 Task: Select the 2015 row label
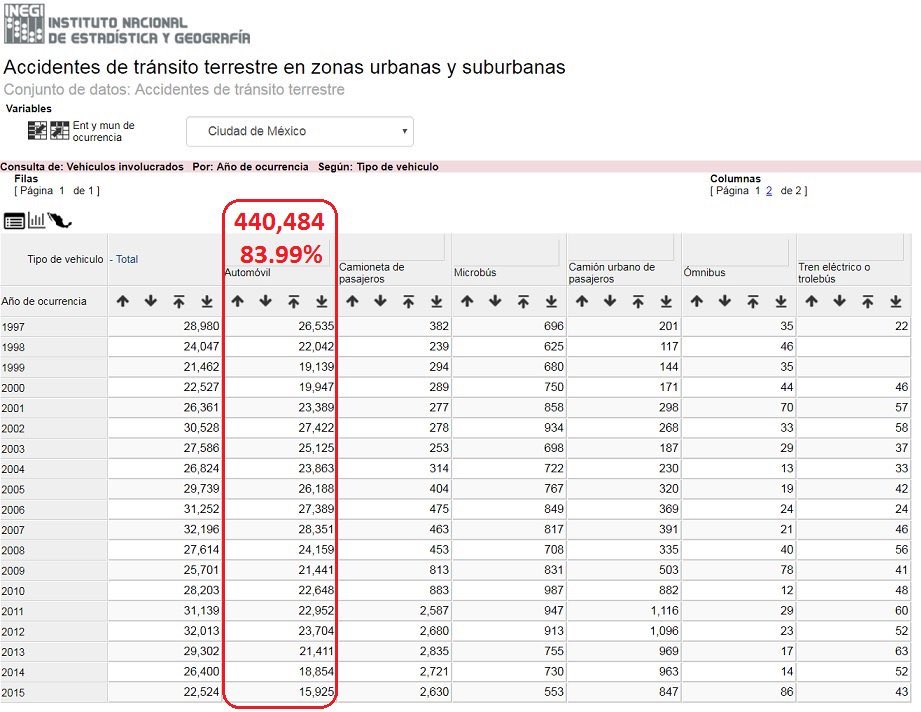(13, 693)
